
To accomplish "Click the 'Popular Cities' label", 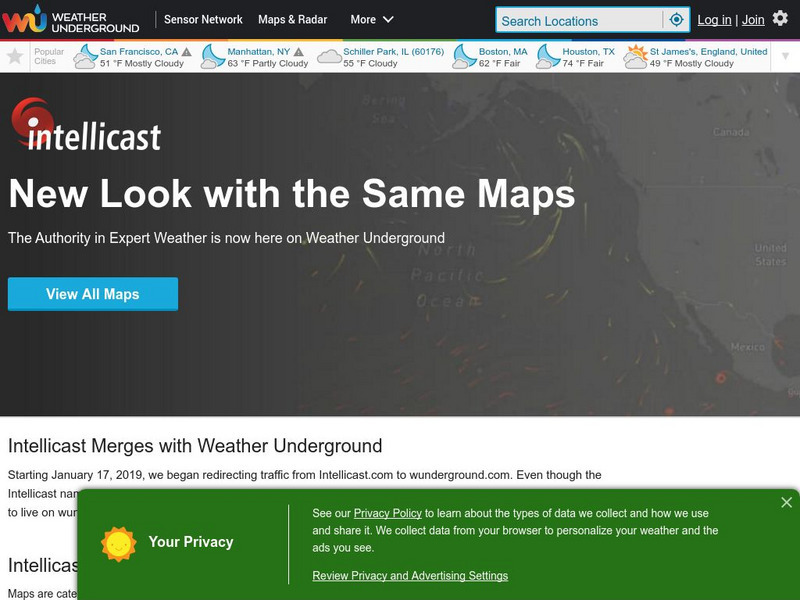I will pos(48,56).
